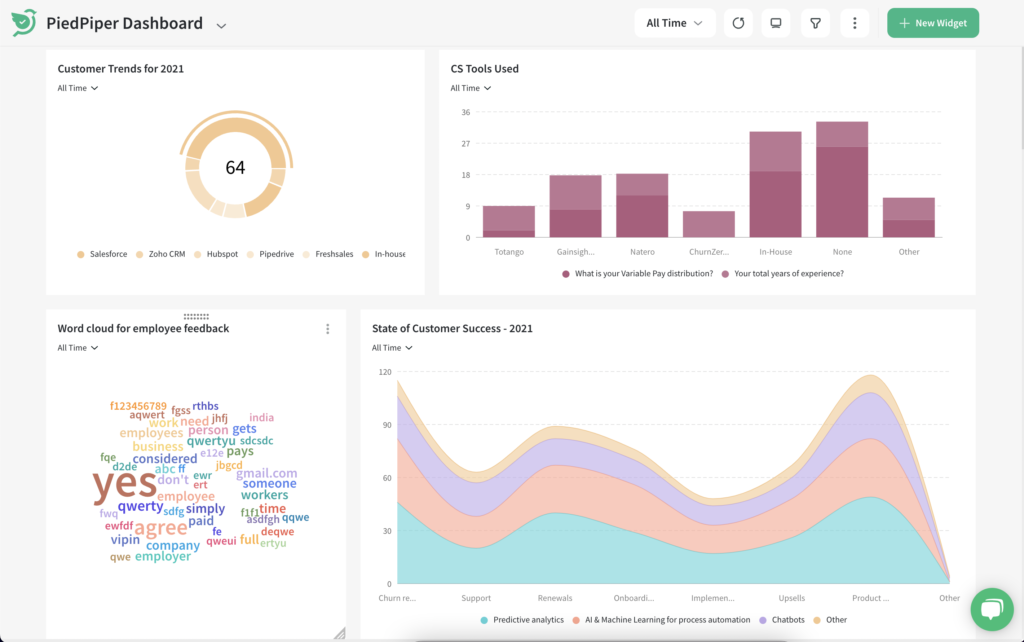
Task: Open the presentation display mode icon
Action: [x=774, y=23]
